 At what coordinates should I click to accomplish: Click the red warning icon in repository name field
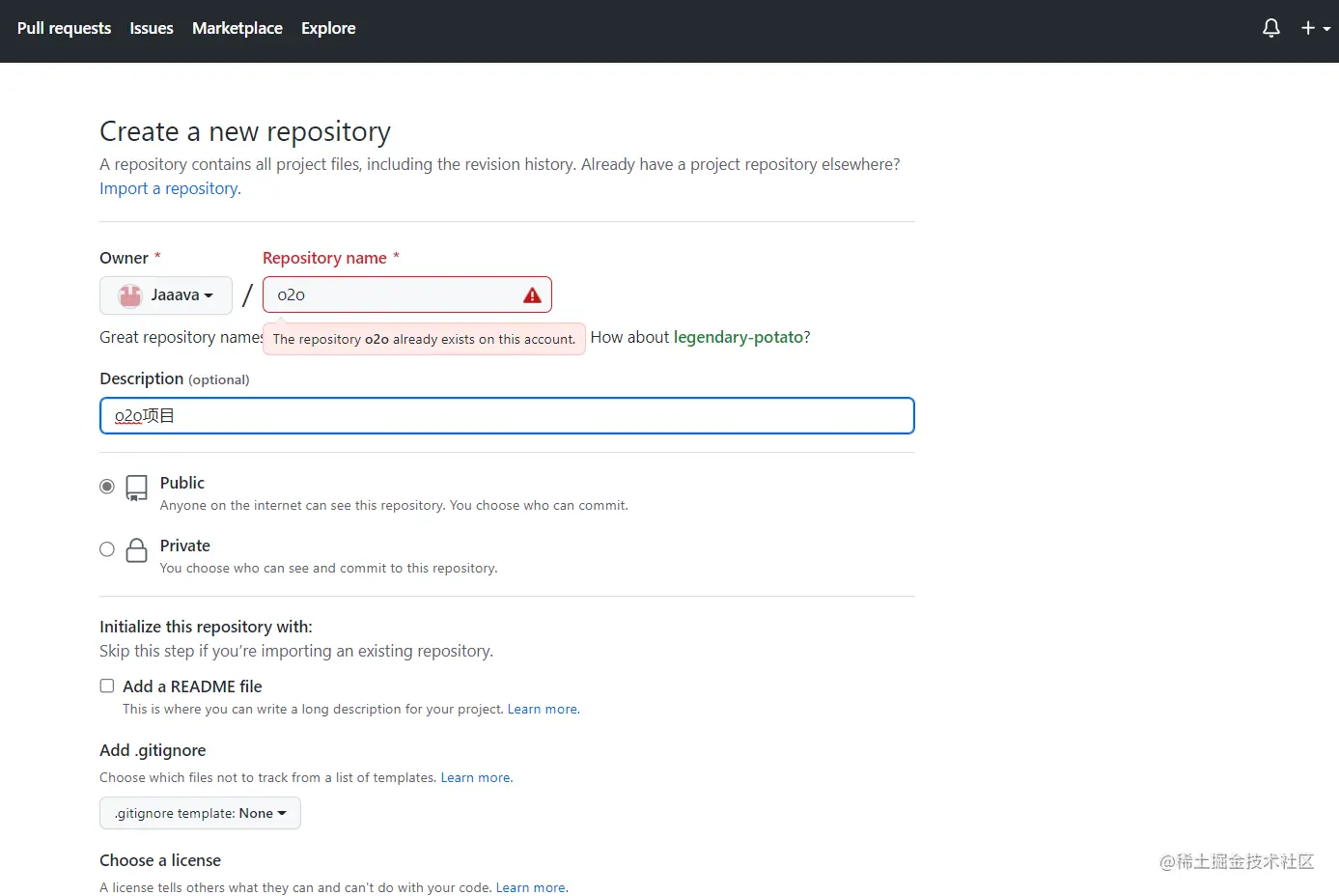click(532, 295)
